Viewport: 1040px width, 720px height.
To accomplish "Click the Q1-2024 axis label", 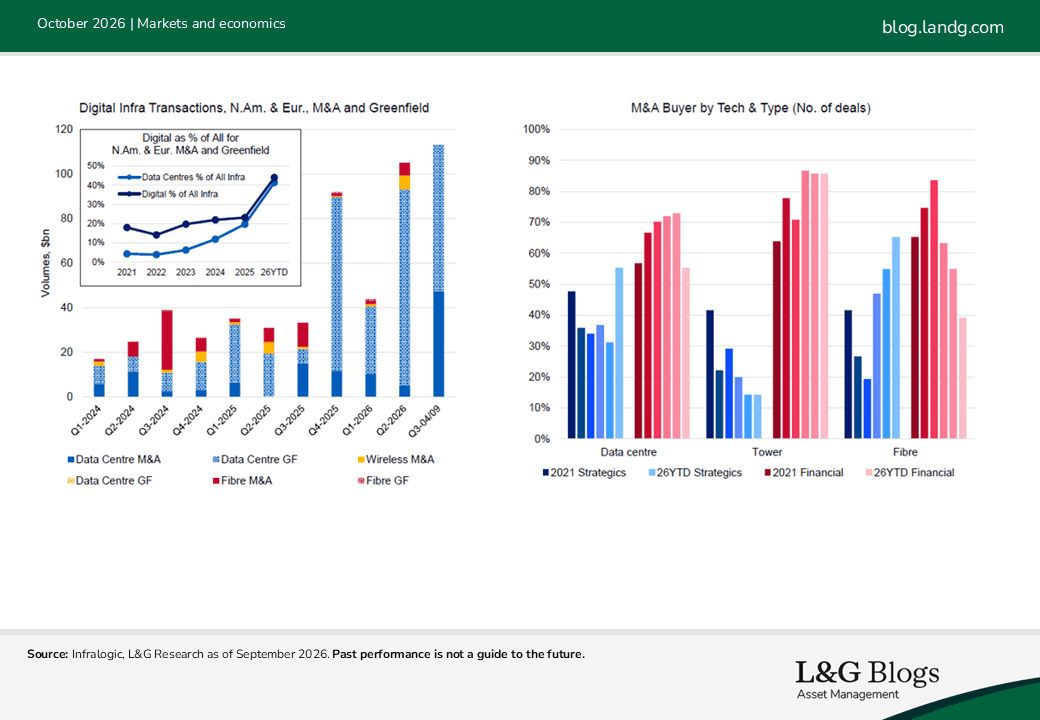I will [x=87, y=420].
